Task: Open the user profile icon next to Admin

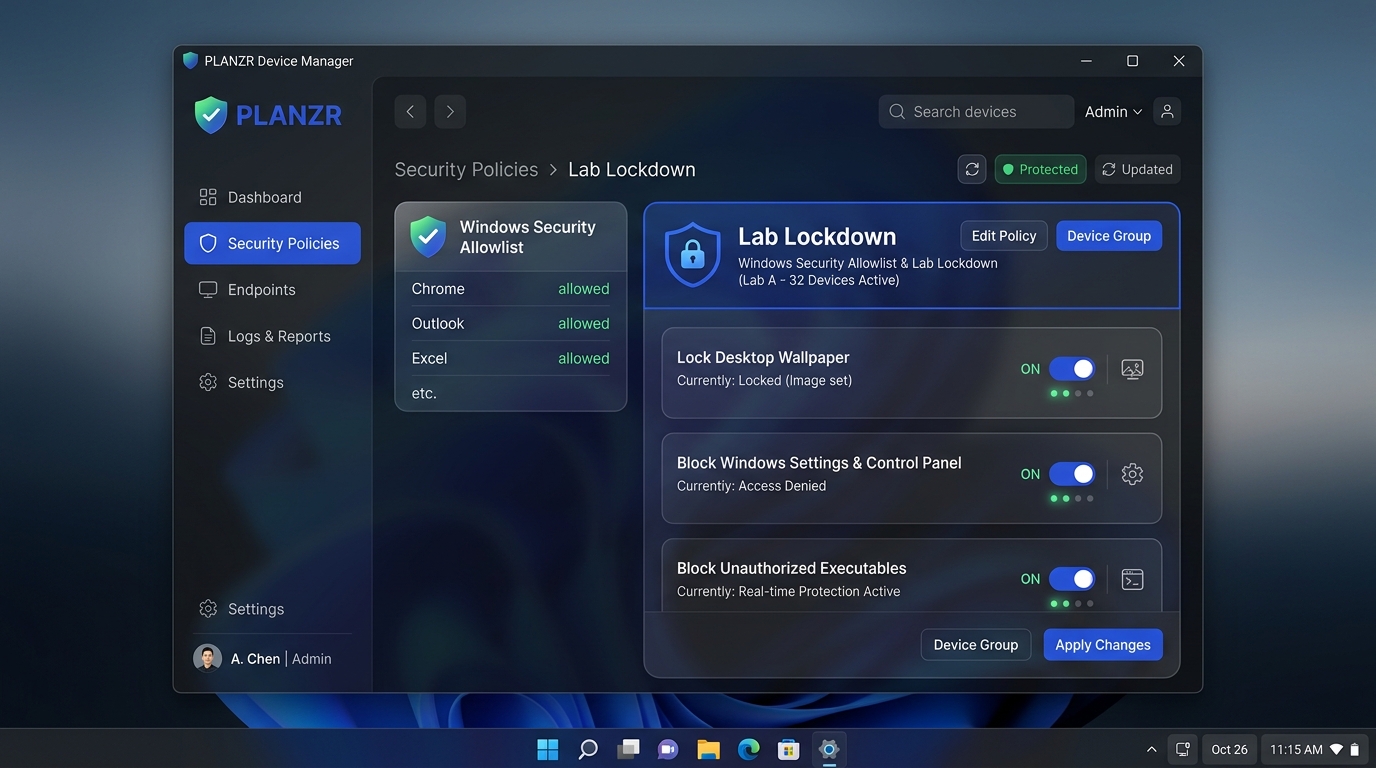Action: coord(1167,112)
